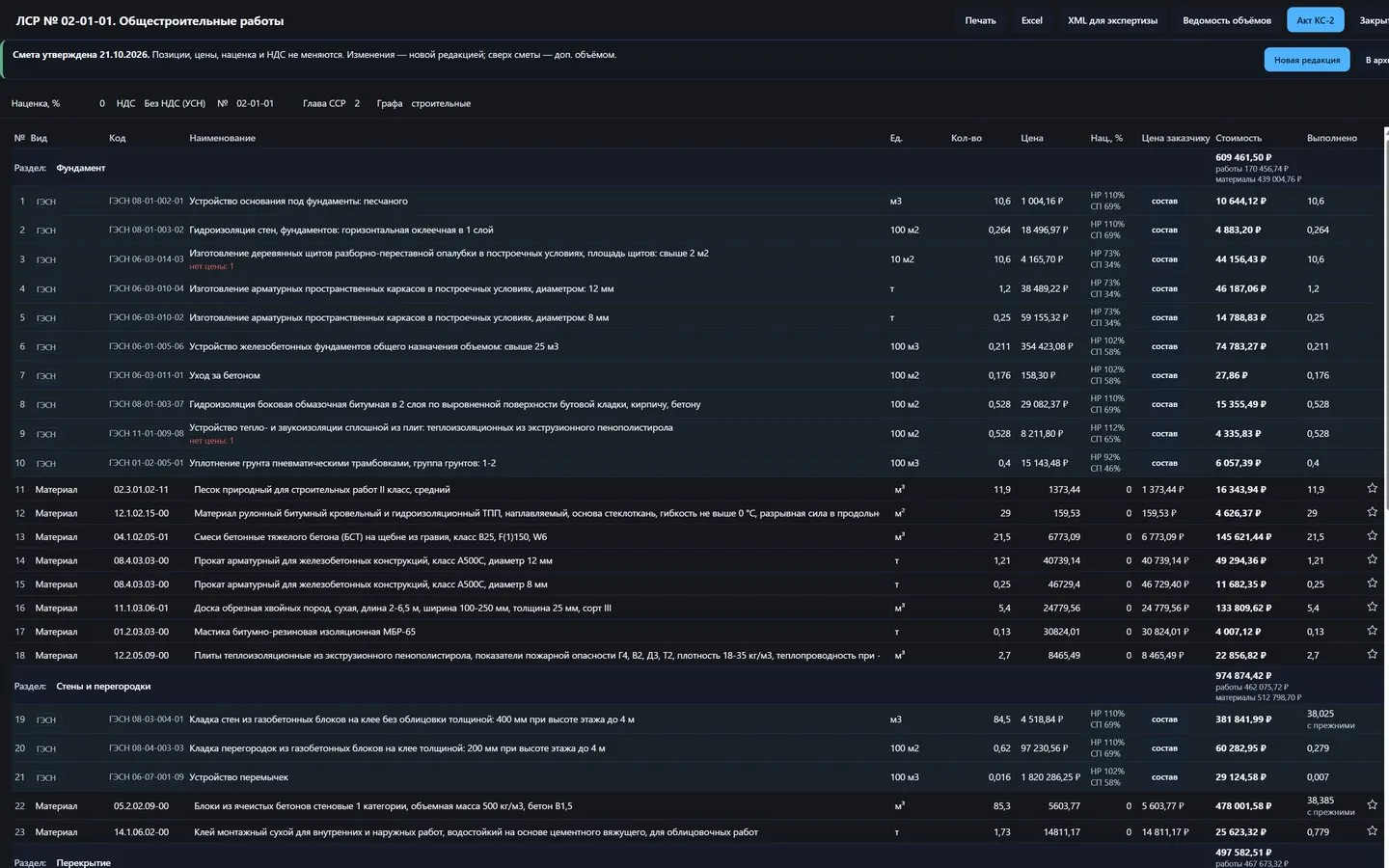Screen dimensions: 1389x868
Task: Click material code '12.1.02.15-00'
Action: [141, 513]
